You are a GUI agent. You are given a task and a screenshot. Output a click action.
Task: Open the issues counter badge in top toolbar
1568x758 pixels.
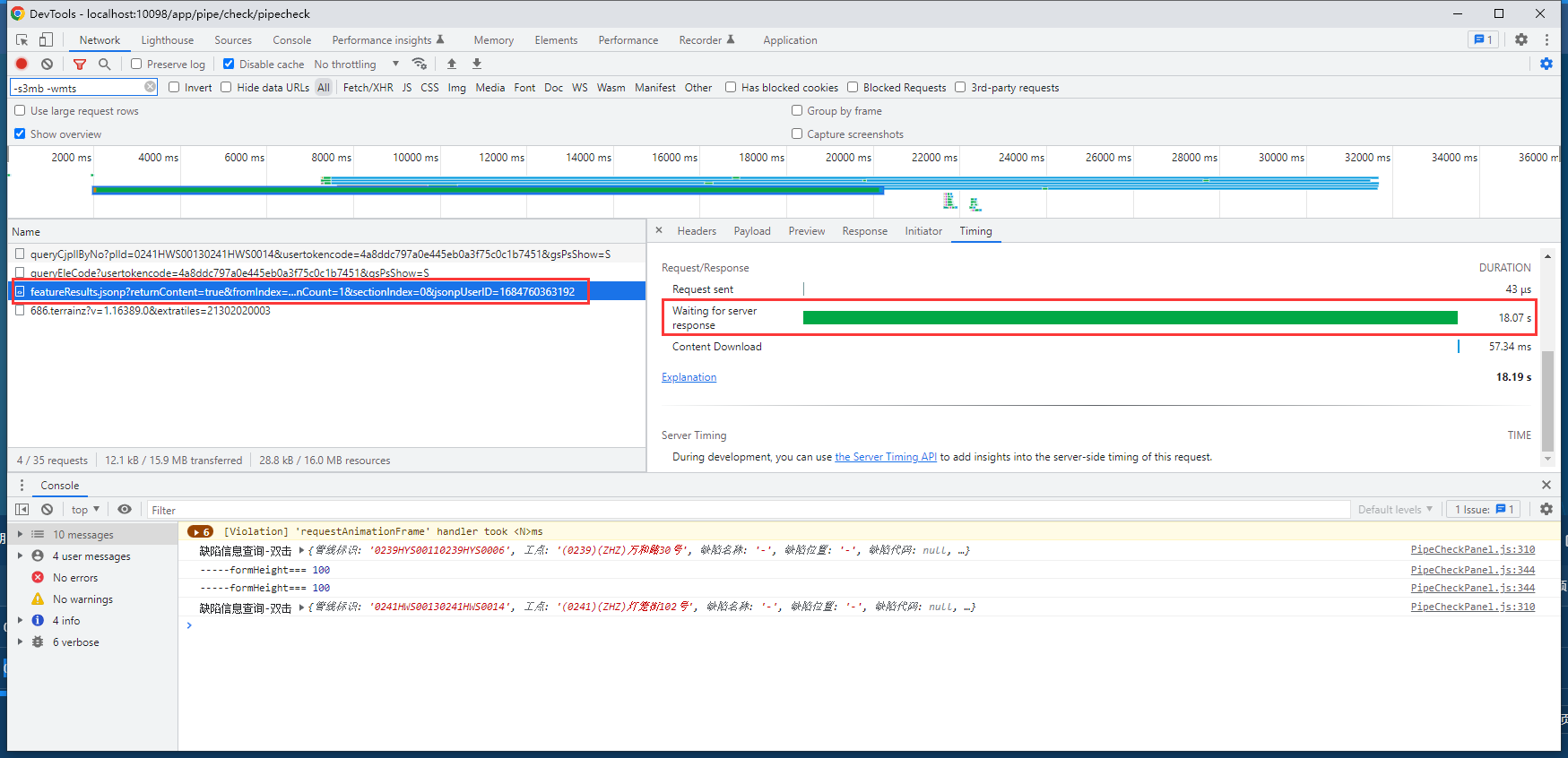[x=1483, y=39]
